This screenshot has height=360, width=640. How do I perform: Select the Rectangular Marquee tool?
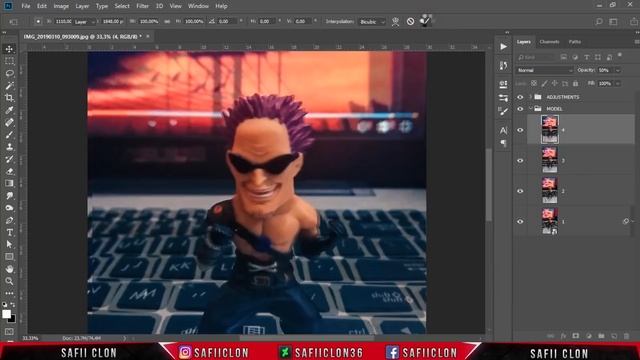point(9,61)
